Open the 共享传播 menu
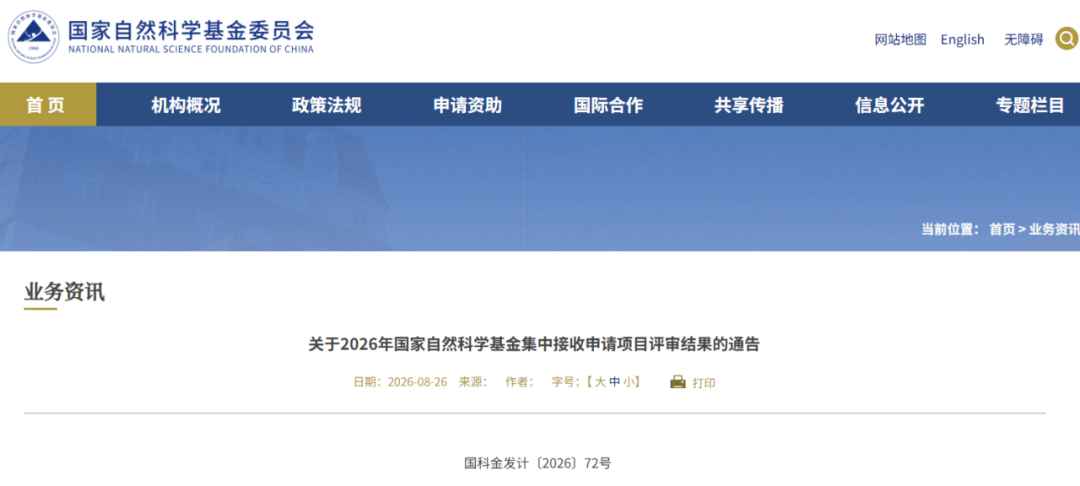 coord(749,105)
